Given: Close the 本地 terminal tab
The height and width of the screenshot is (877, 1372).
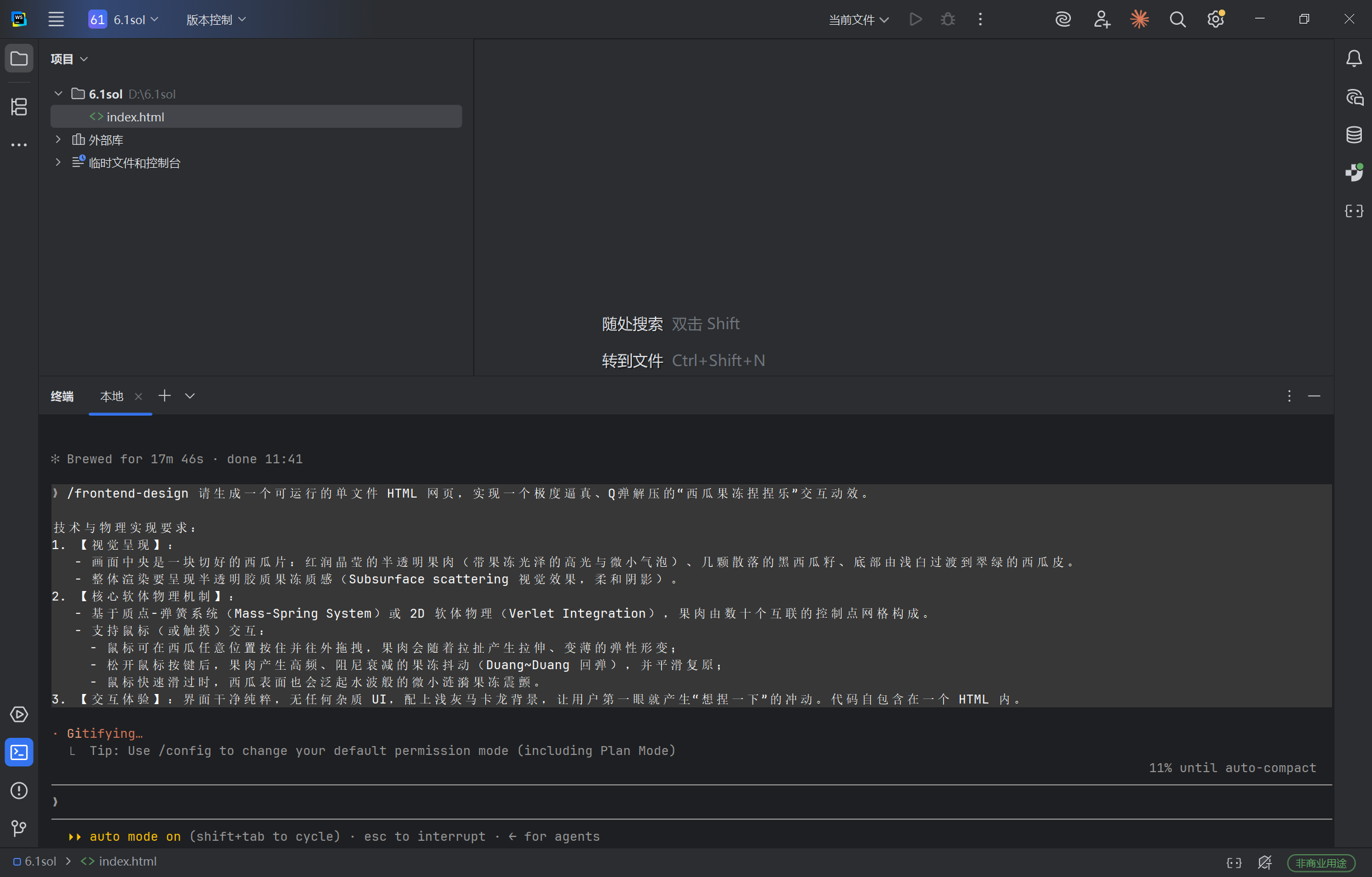Looking at the screenshot, I should [138, 397].
